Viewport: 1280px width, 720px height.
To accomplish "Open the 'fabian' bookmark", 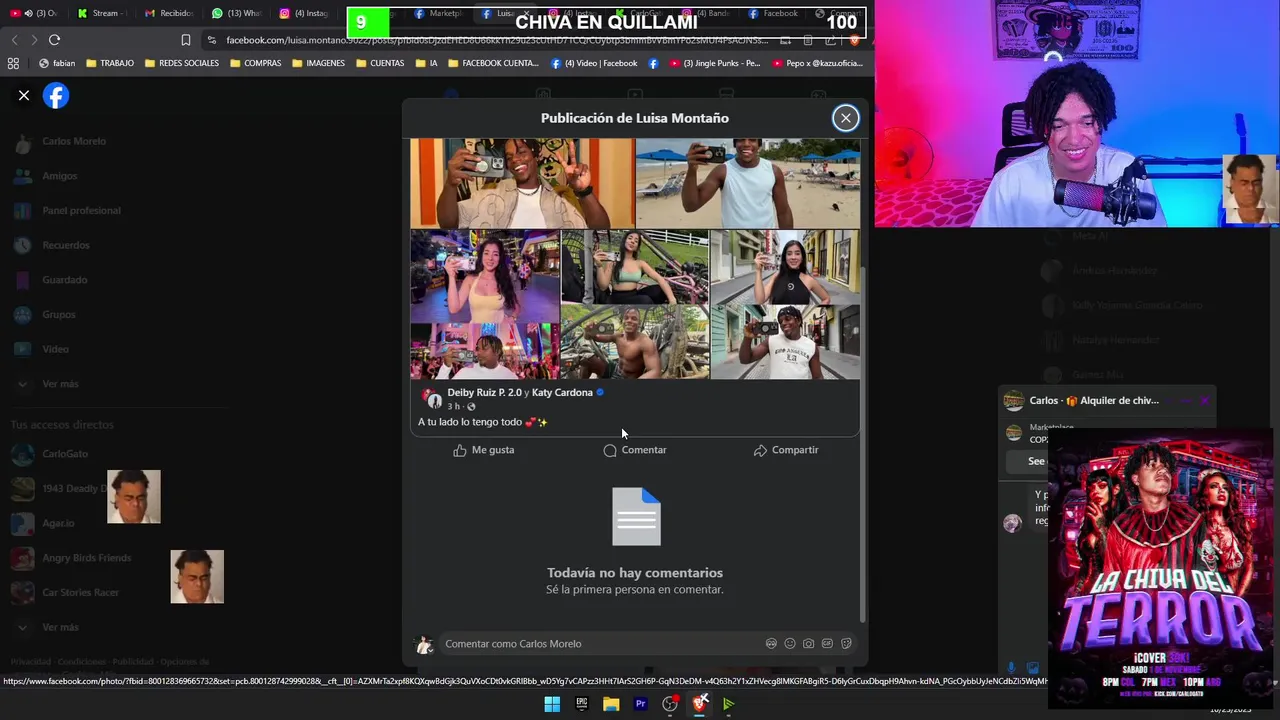I will tap(57, 63).
